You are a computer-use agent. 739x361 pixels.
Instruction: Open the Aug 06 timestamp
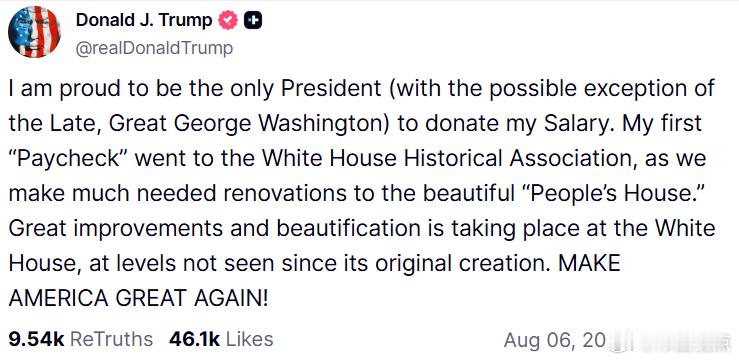tap(554, 340)
